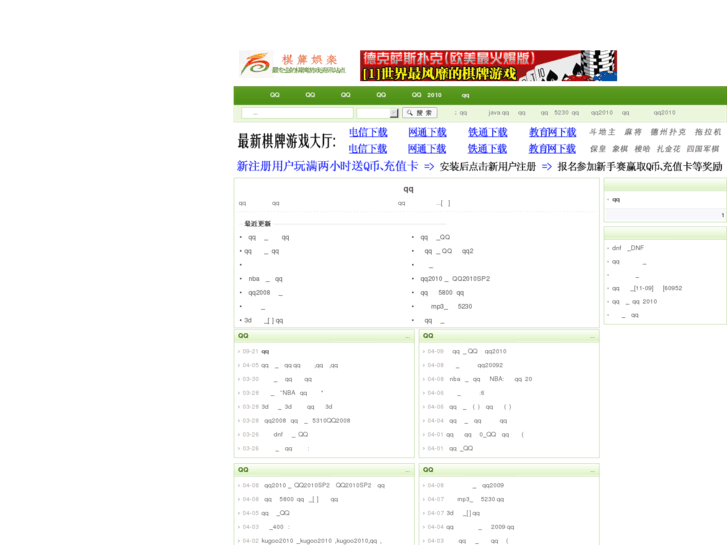Screen dimensions: 727x545
Task: Click 网通下载 link in the 斗地主 row
Action: pos(427,132)
